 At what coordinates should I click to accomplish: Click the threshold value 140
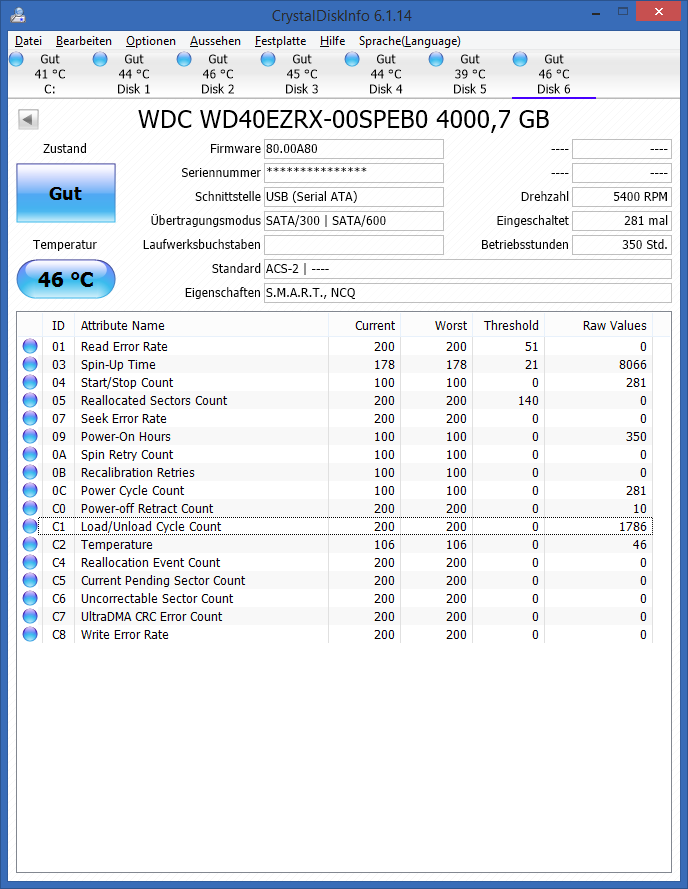coord(527,400)
